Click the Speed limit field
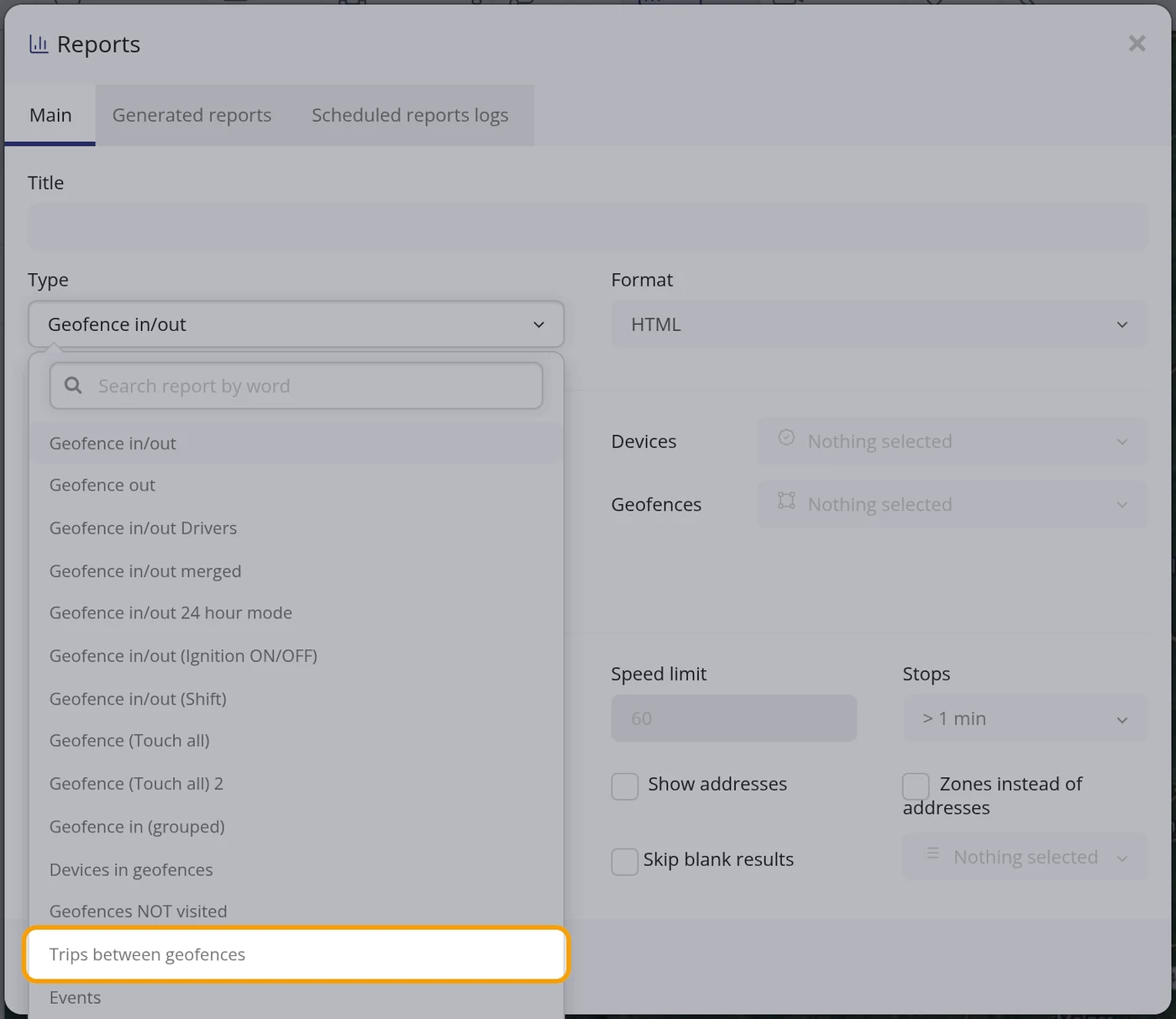Screen dimensions: 1176x1019 coord(733,718)
